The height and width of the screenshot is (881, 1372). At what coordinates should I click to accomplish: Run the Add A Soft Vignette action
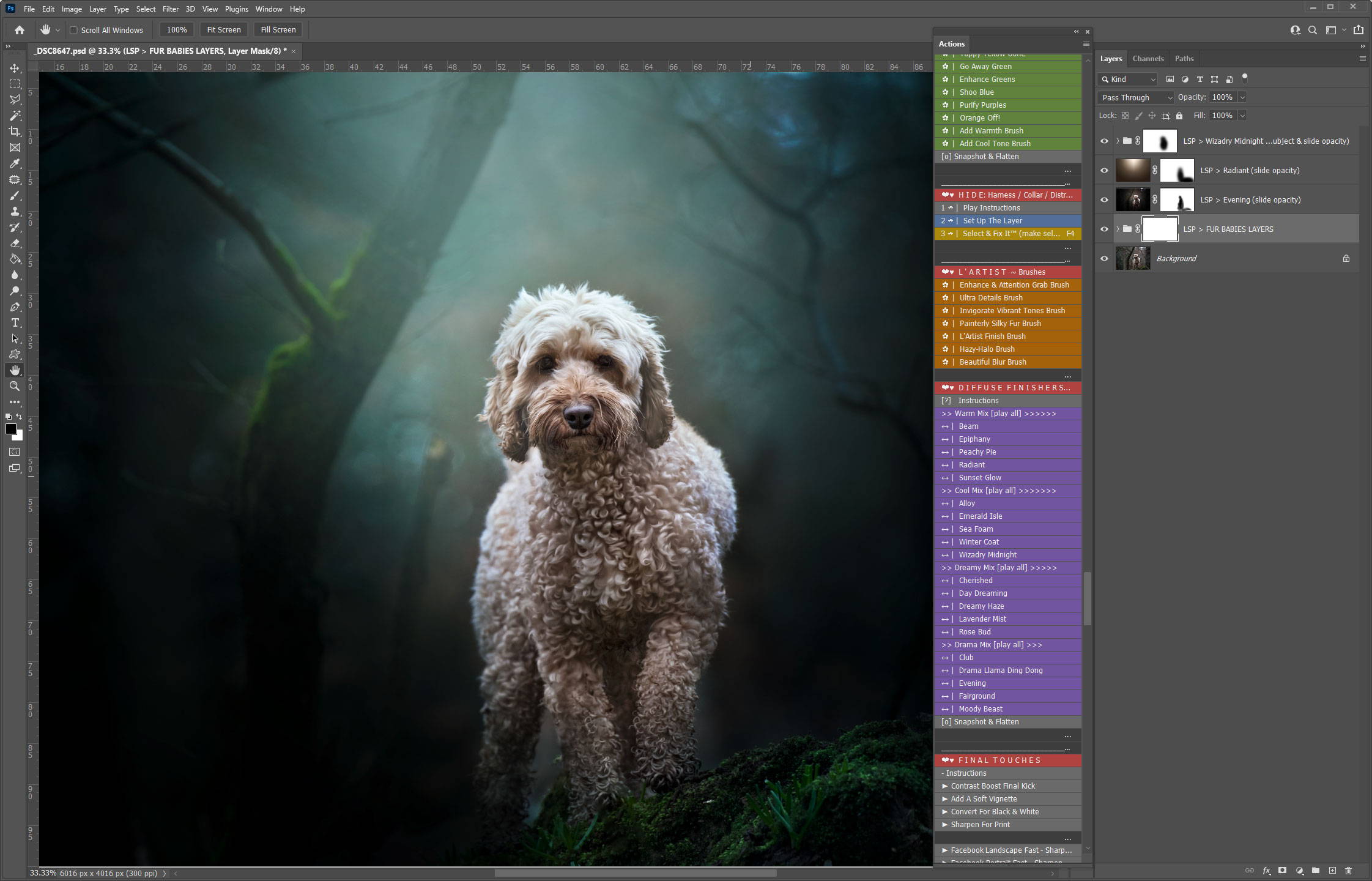coord(1008,799)
